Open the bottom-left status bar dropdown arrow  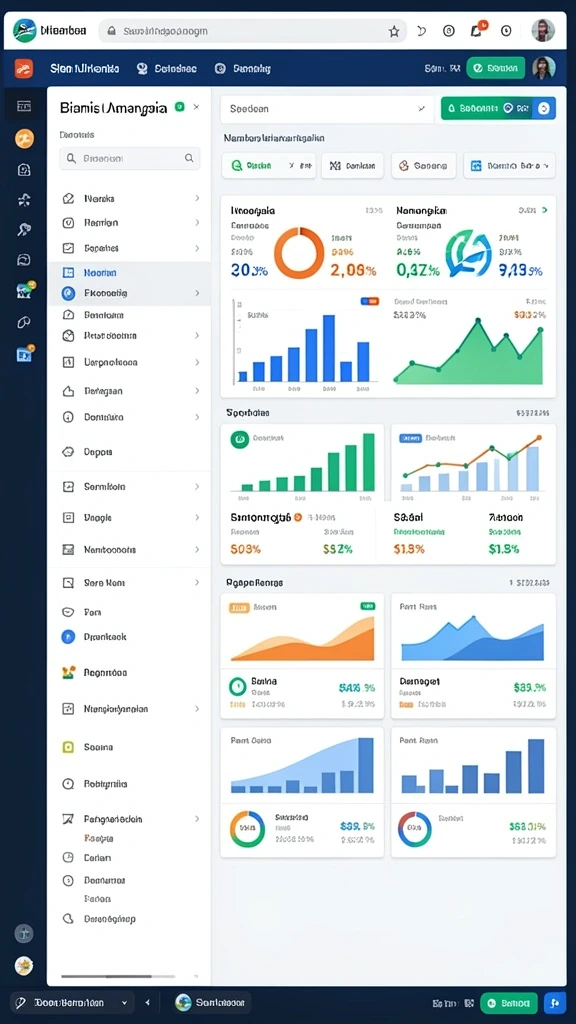[124, 1002]
